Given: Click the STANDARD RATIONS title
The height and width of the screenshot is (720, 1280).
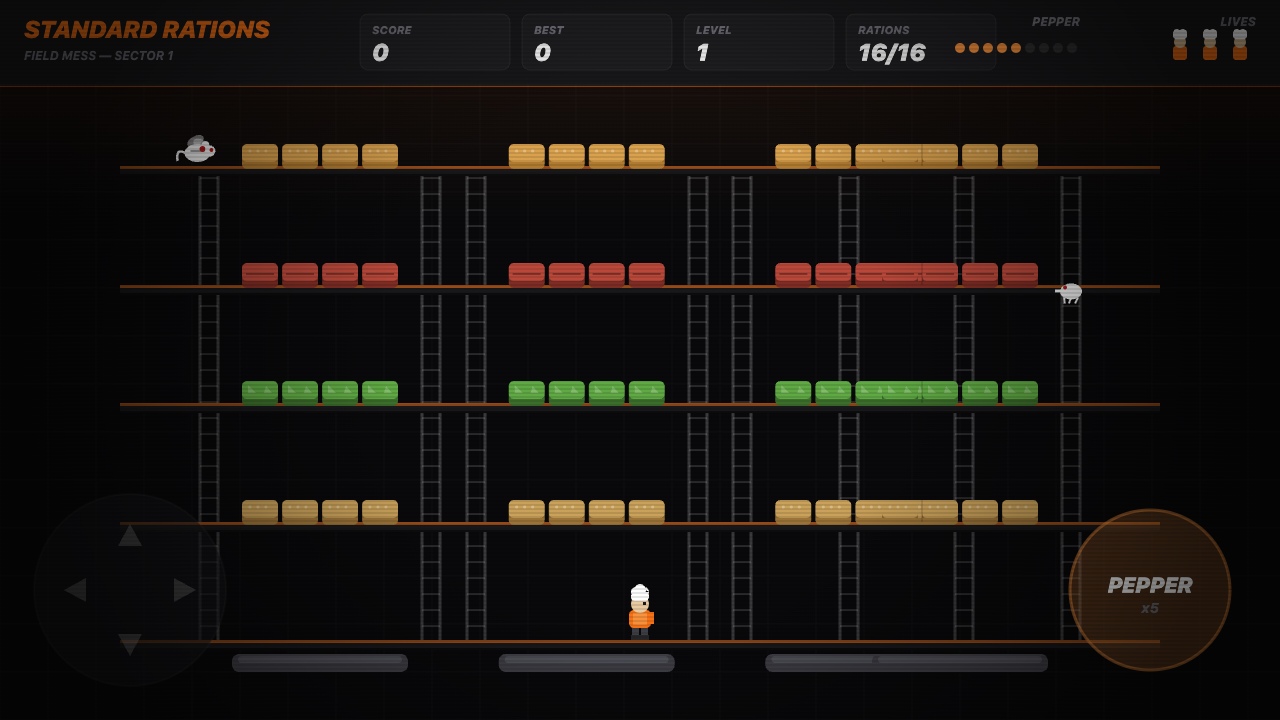Looking at the screenshot, I should (147, 30).
